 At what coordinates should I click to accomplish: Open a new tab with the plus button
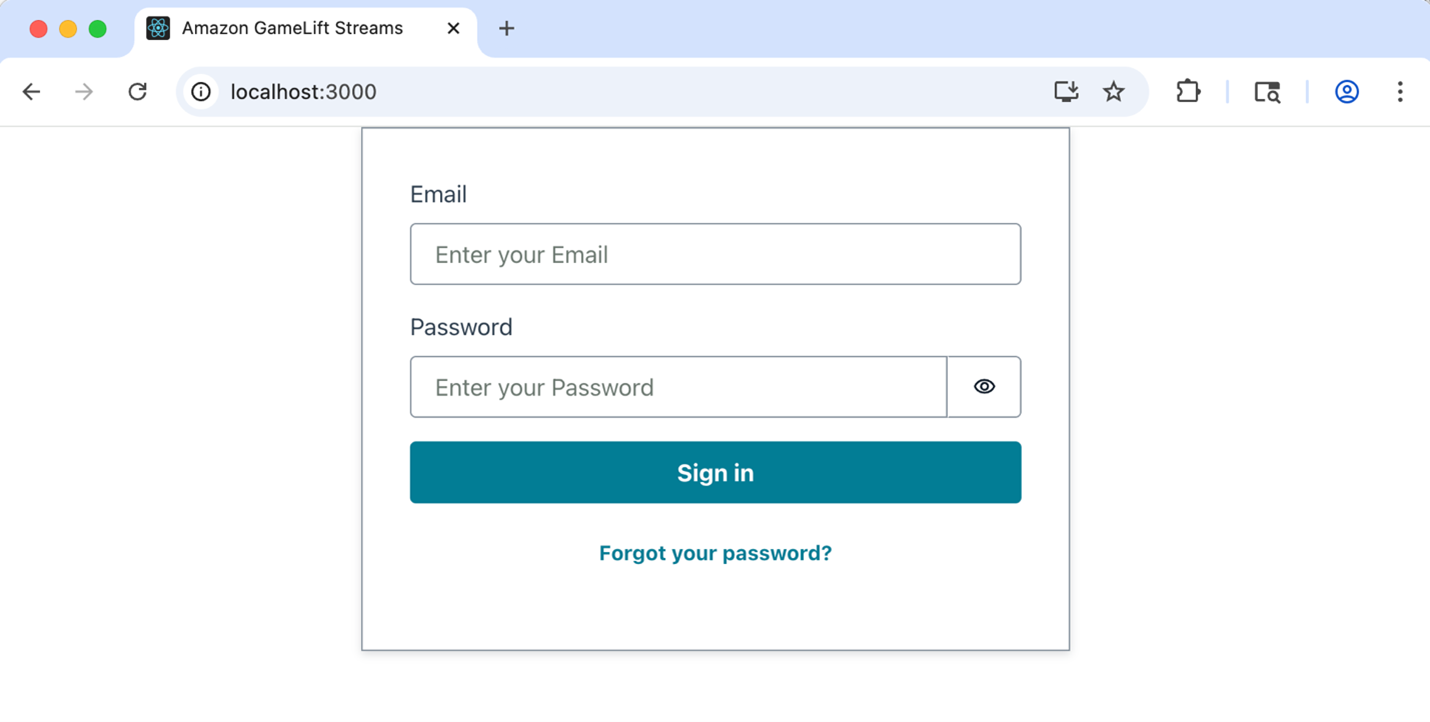(506, 28)
